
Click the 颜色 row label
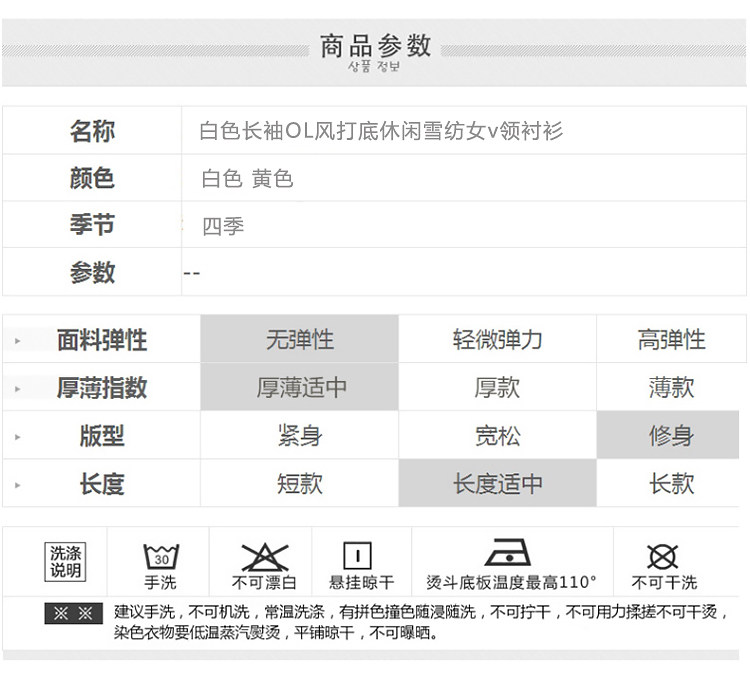(92, 178)
